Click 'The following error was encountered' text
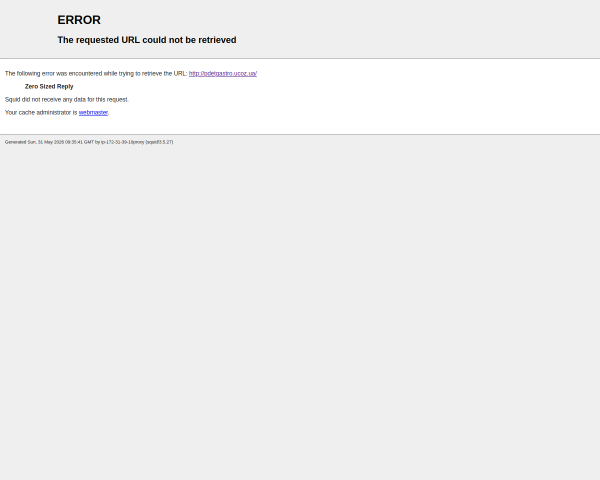 click(96, 73)
